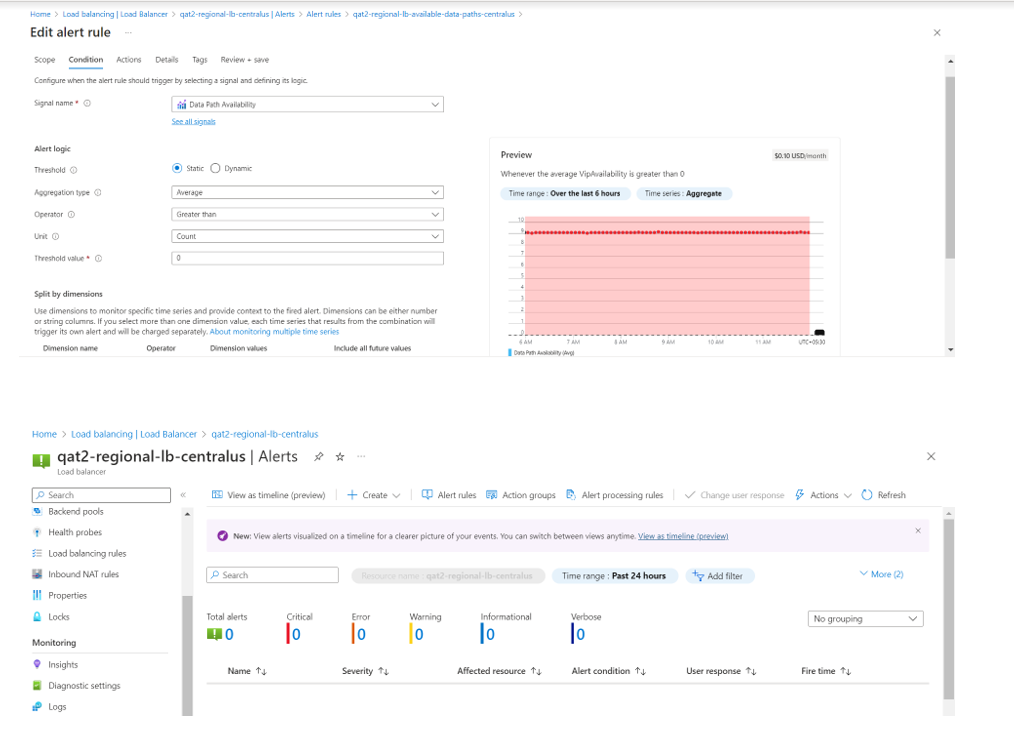The image size is (1014, 746).
Task: Click the sidebar Search box
Action: (102, 495)
